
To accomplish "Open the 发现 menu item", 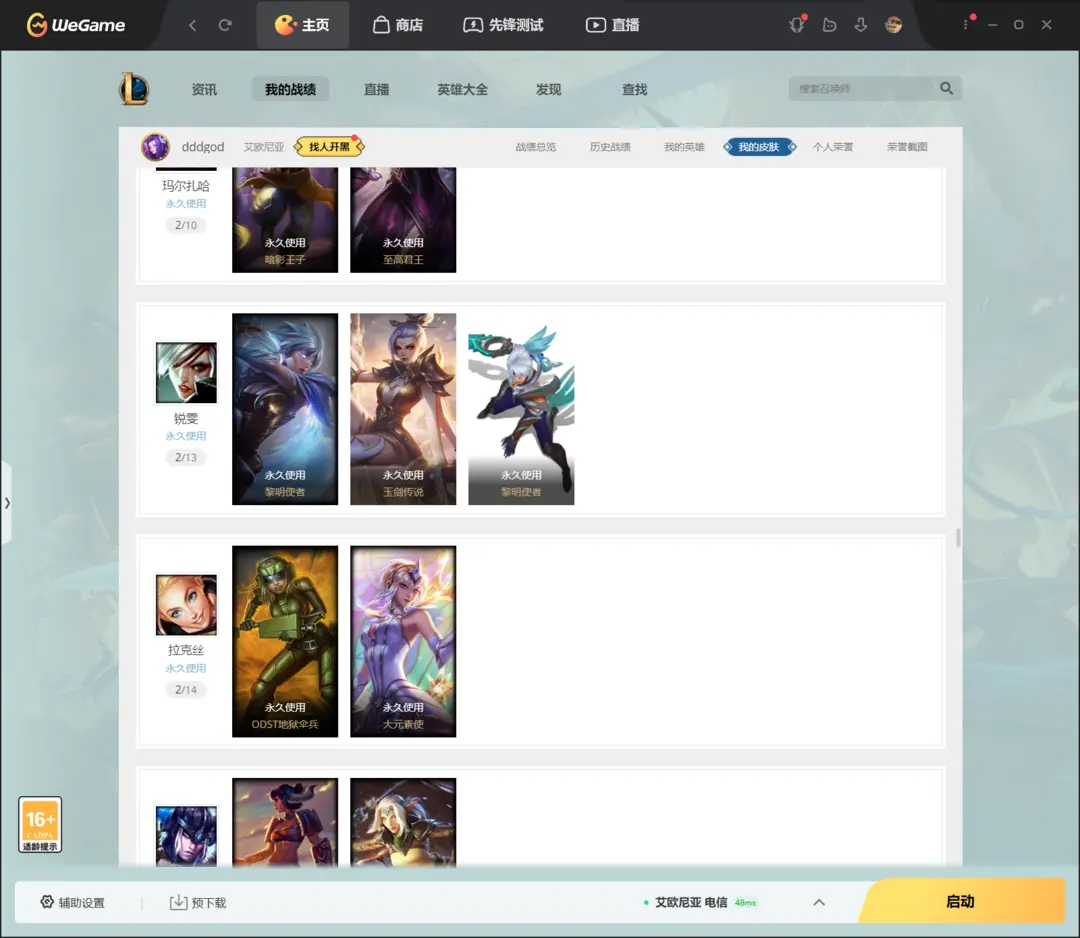I will [548, 90].
